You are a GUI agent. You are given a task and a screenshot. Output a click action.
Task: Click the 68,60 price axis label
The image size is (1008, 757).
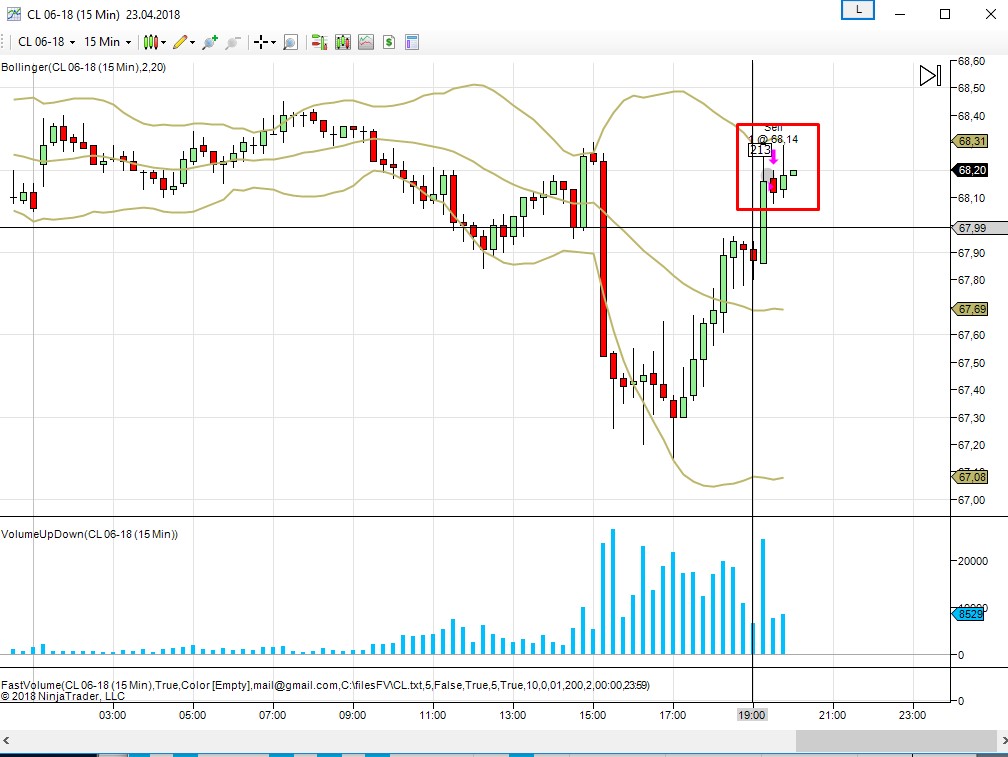(x=971, y=61)
